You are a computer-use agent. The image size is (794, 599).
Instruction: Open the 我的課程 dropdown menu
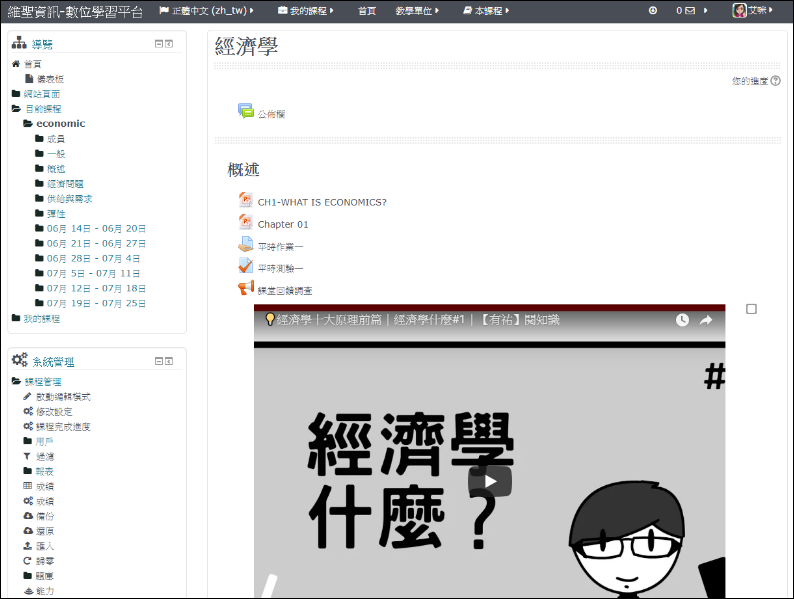[305, 10]
